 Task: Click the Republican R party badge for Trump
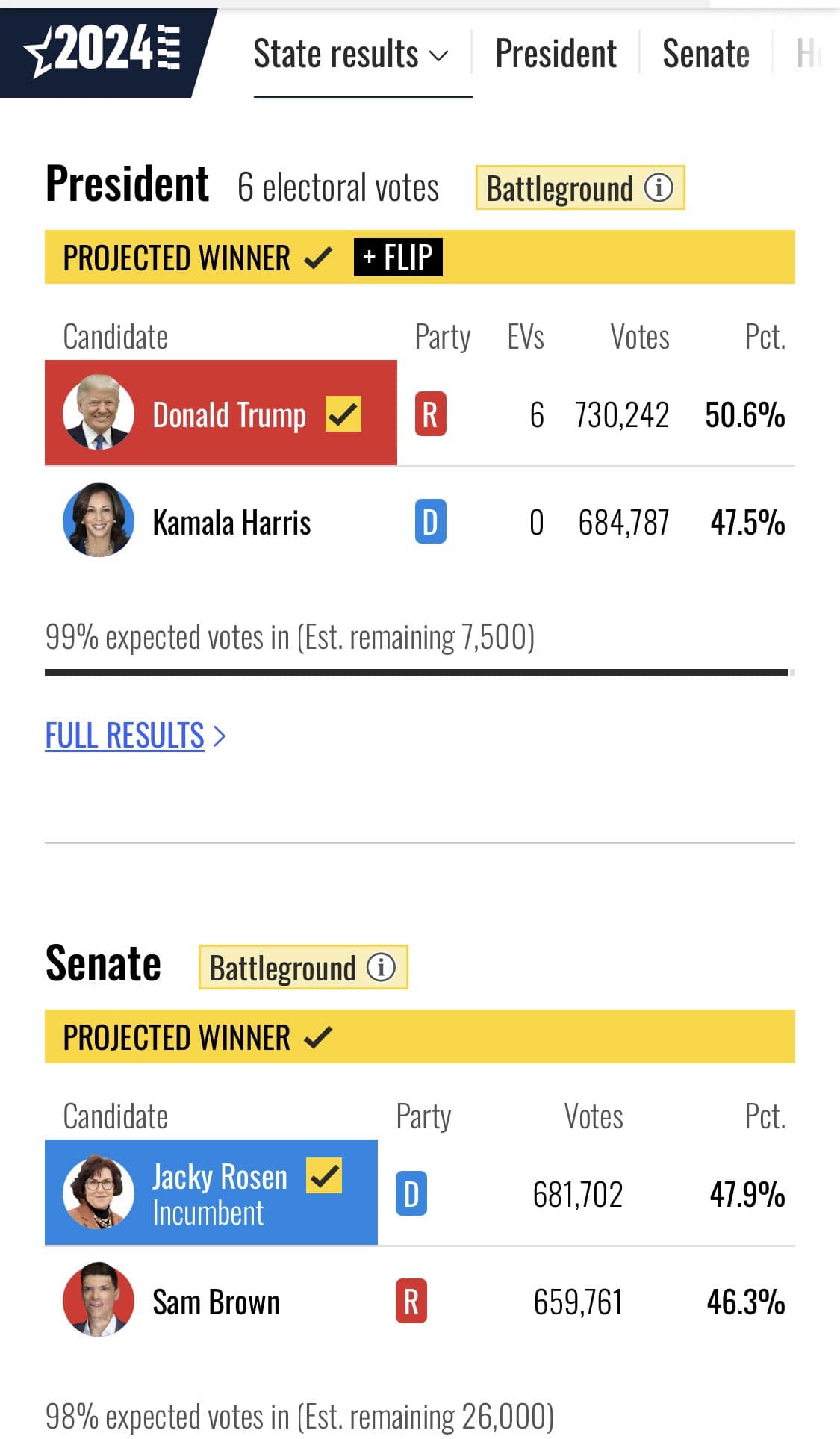(x=430, y=414)
